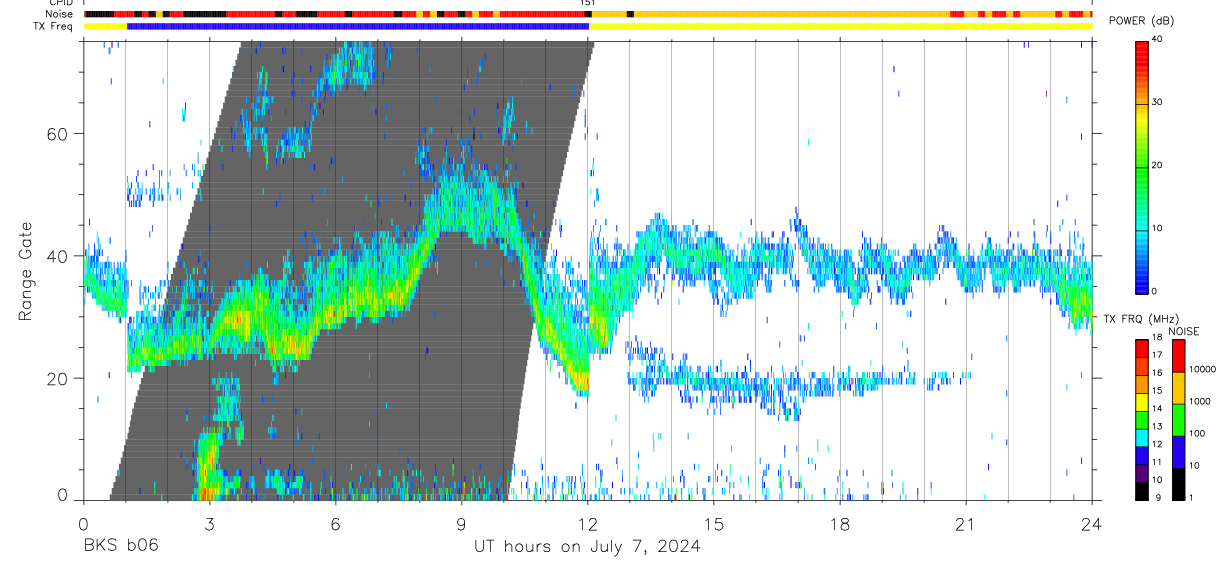
Task: Click the black 9 MHz TX FRQ swatch
Action: 1142,490
